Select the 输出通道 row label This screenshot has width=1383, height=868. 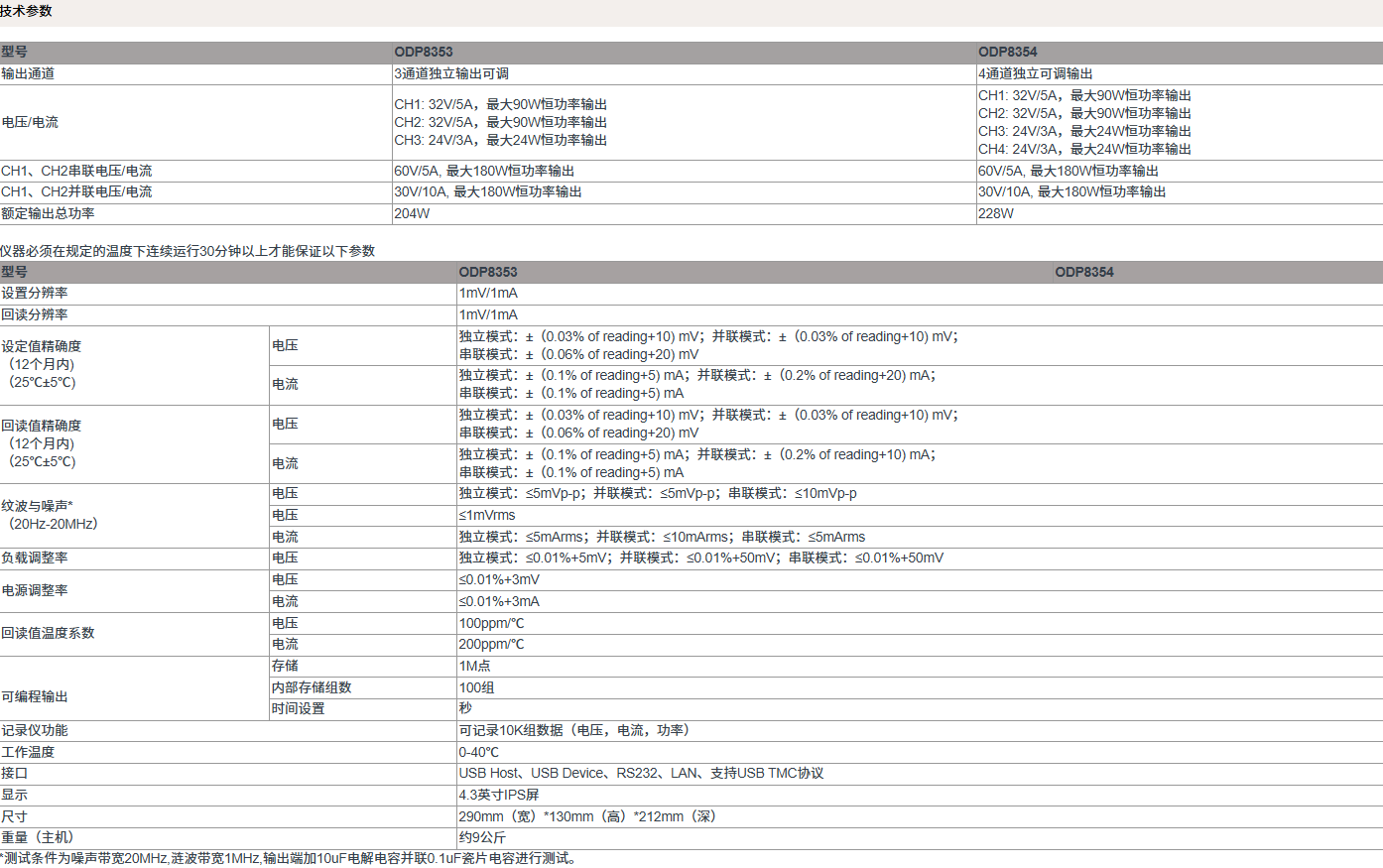click(28, 73)
